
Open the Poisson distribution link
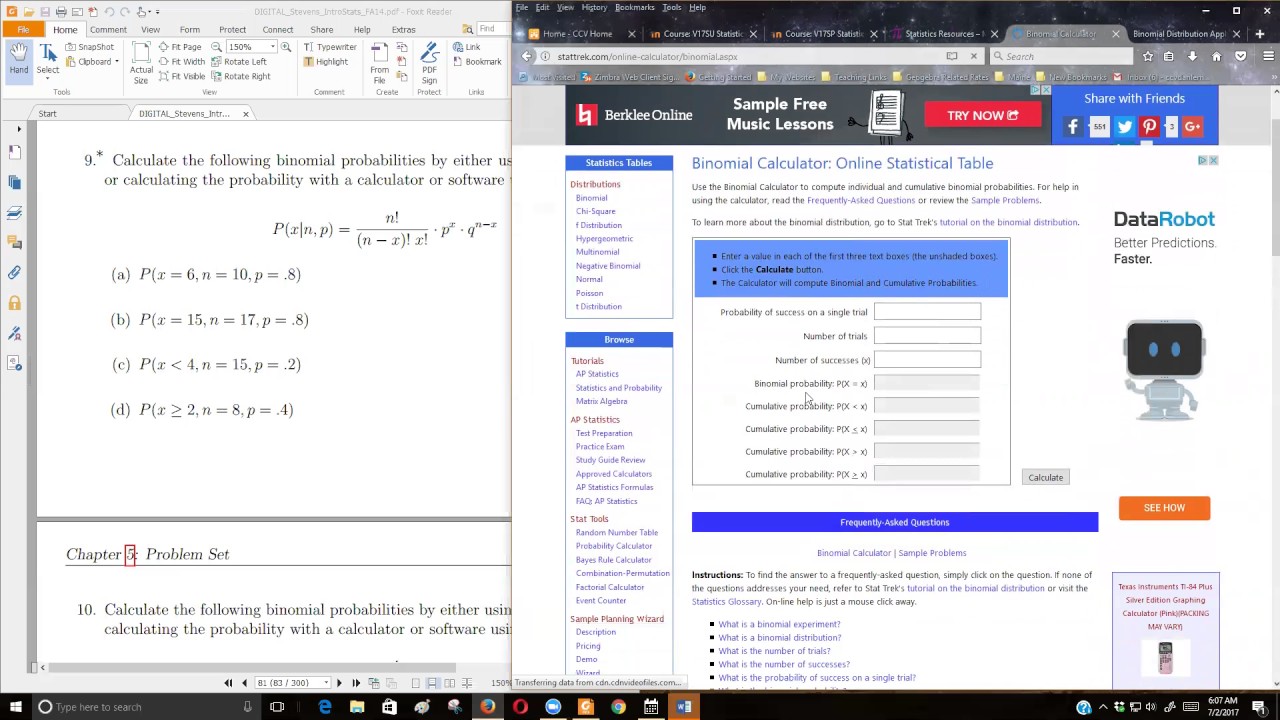pos(589,293)
